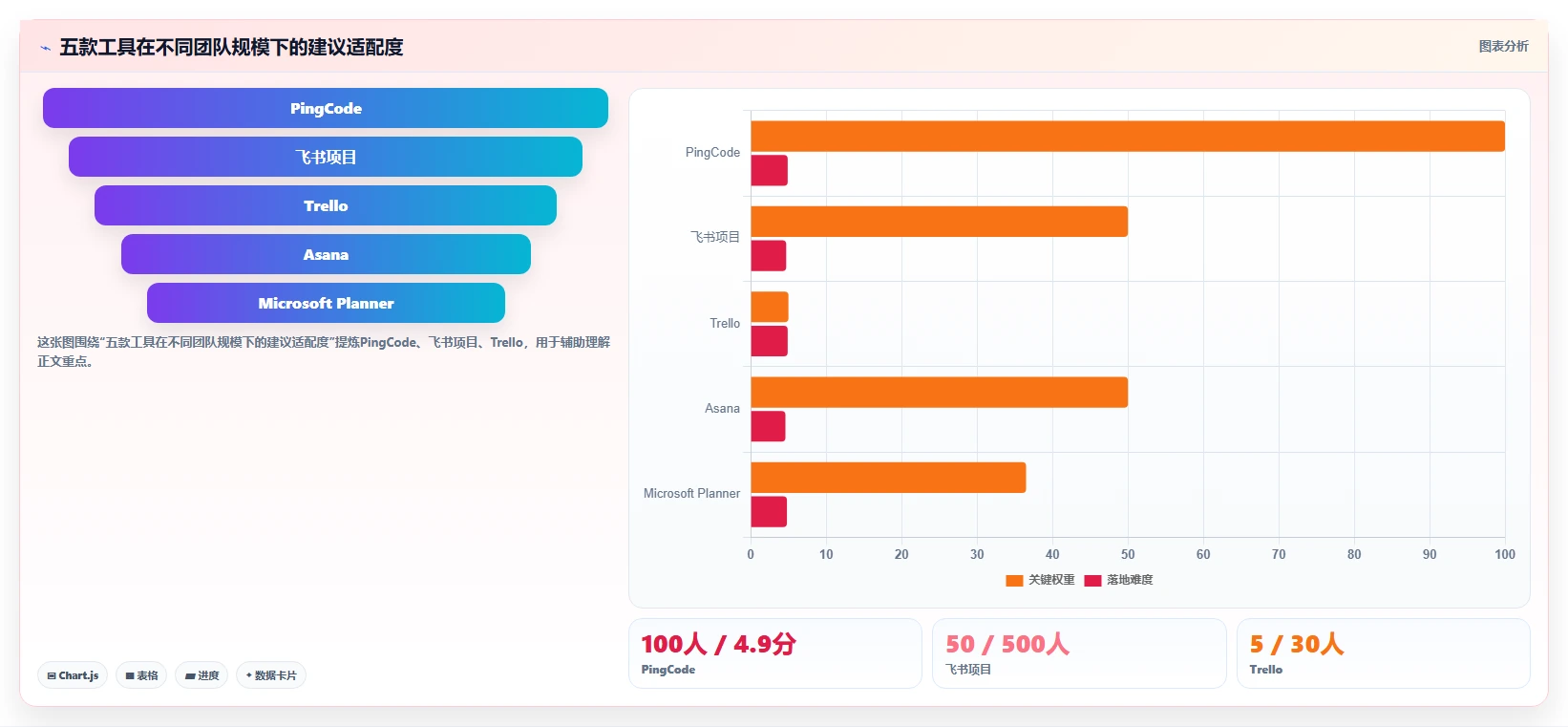
Task: Click the Trello y-axis label
Action: click(x=725, y=323)
